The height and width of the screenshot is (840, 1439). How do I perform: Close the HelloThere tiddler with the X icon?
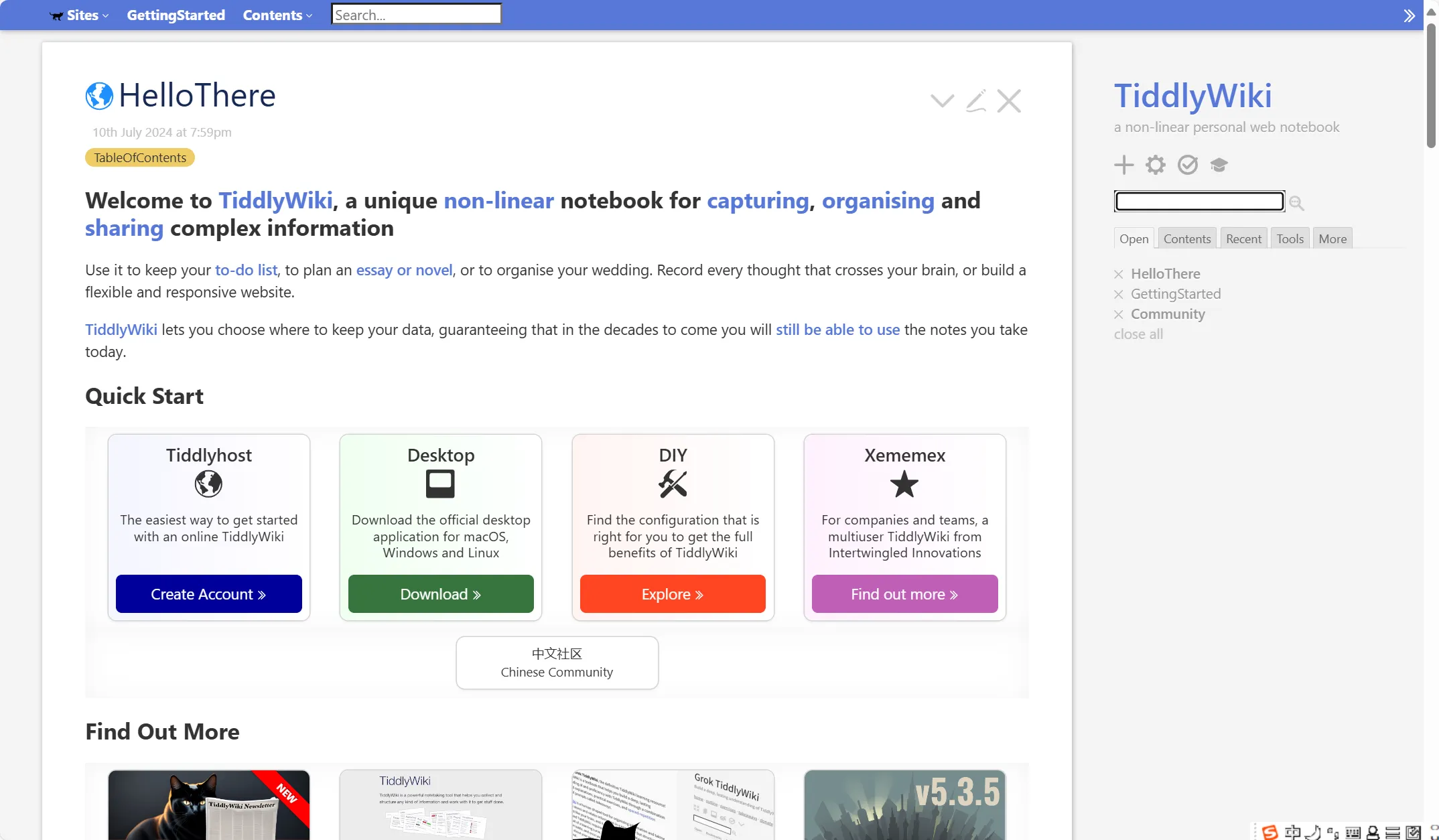click(1009, 100)
